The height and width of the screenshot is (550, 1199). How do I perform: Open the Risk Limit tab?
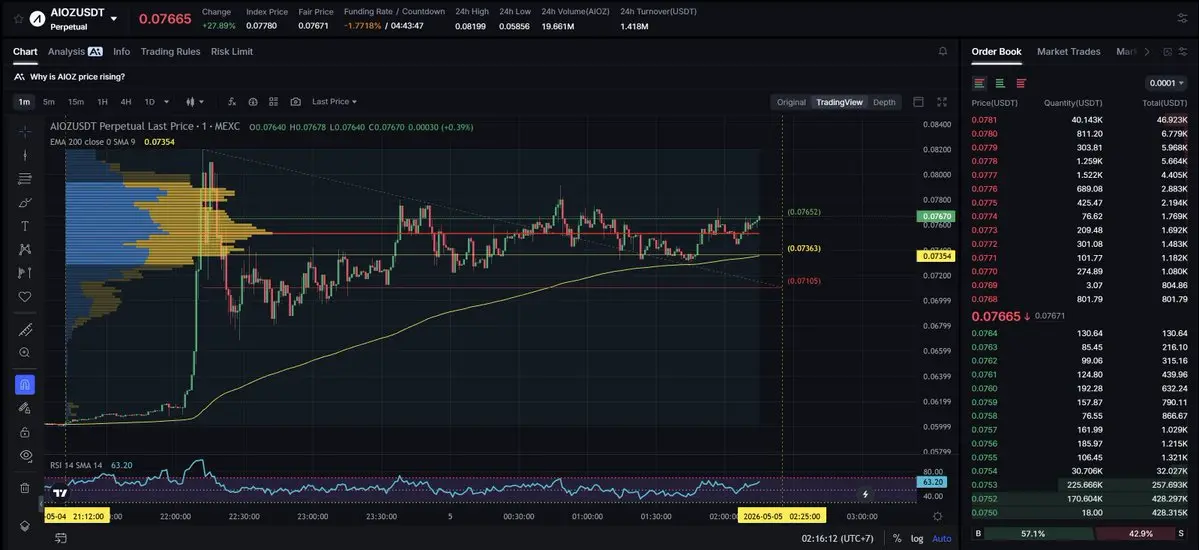pos(232,51)
